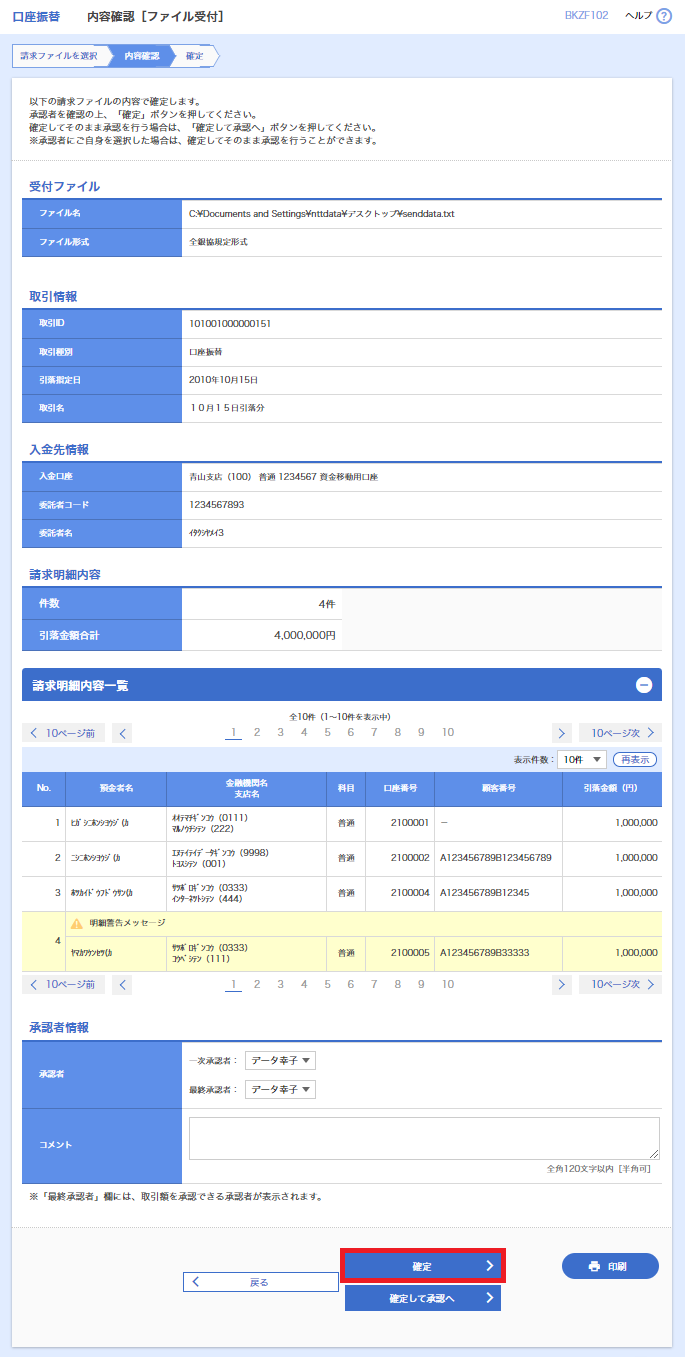This screenshot has width=685, height=1357.
Task: Click 委託者コード value 1234567893
Action: point(216,505)
